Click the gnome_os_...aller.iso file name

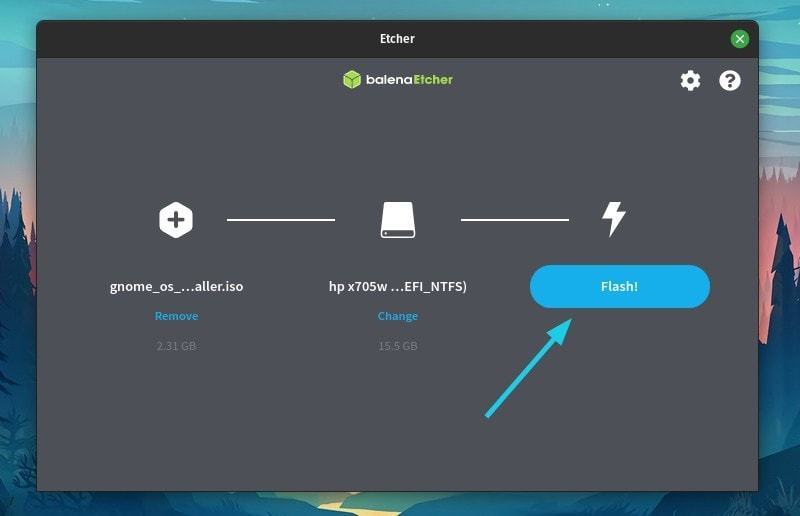click(x=176, y=286)
